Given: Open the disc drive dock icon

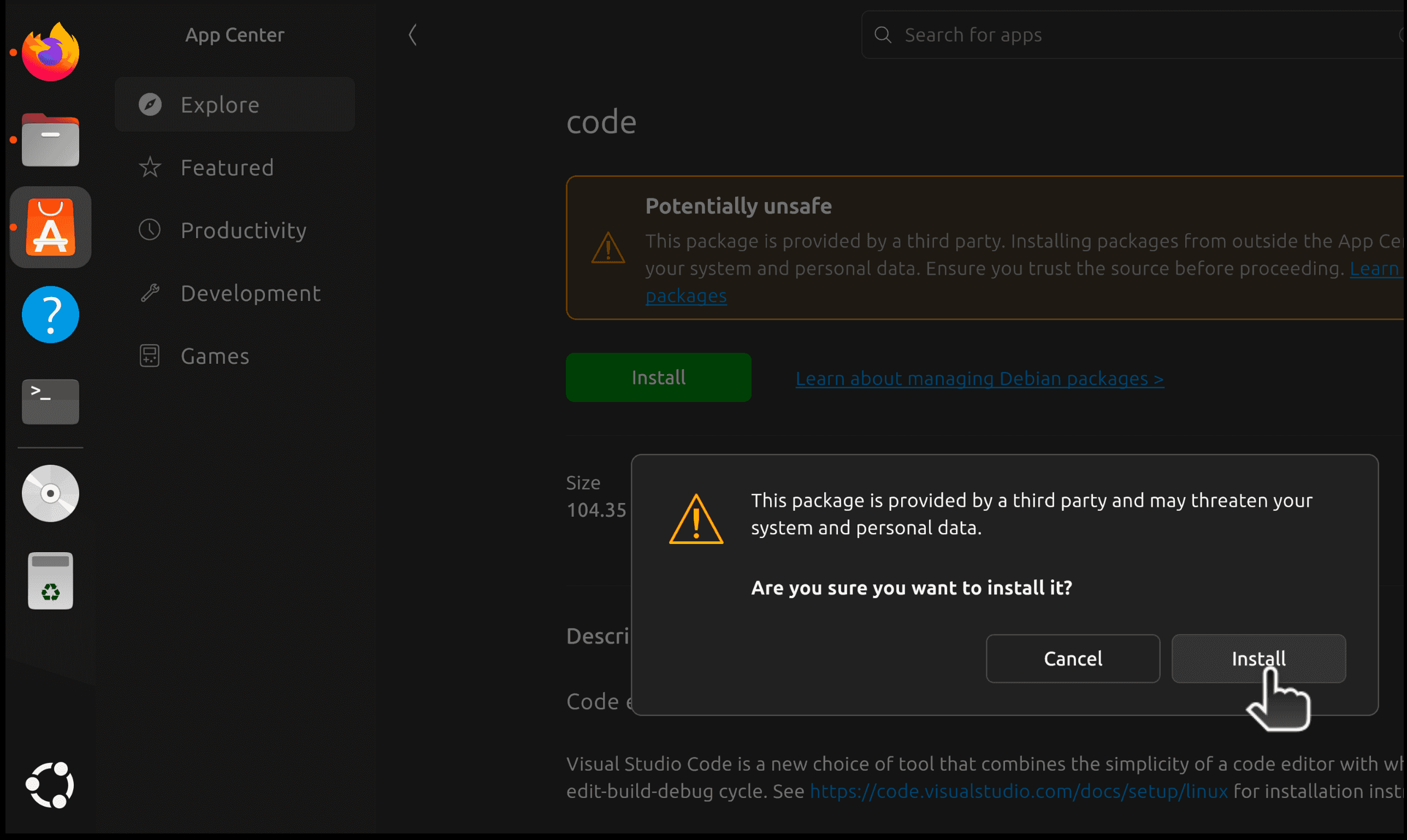Looking at the screenshot, I should [x=50, y=494].
